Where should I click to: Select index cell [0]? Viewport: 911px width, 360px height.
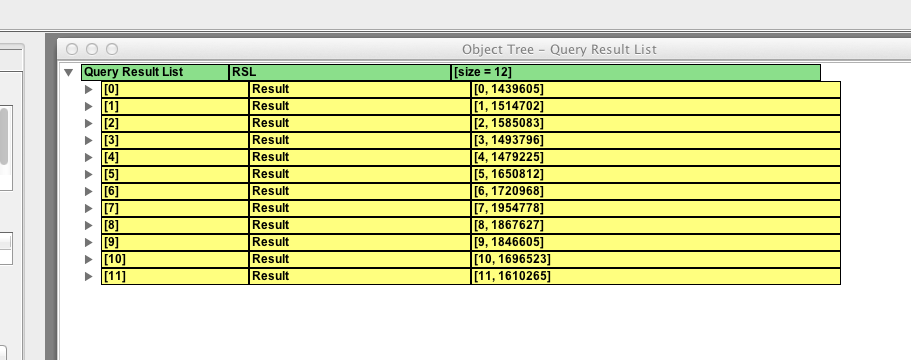point(175,89)
